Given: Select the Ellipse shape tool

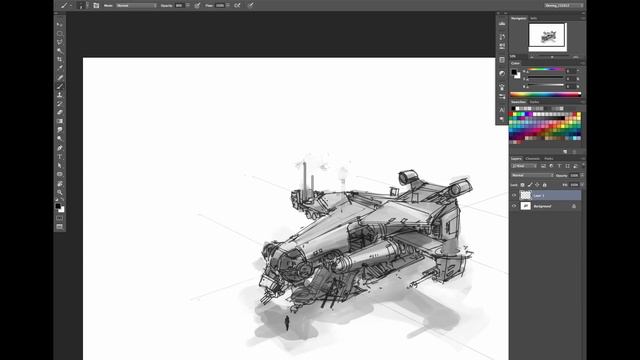Looking at the screenshot, I should pyautogui.click(x=60, y=174).
